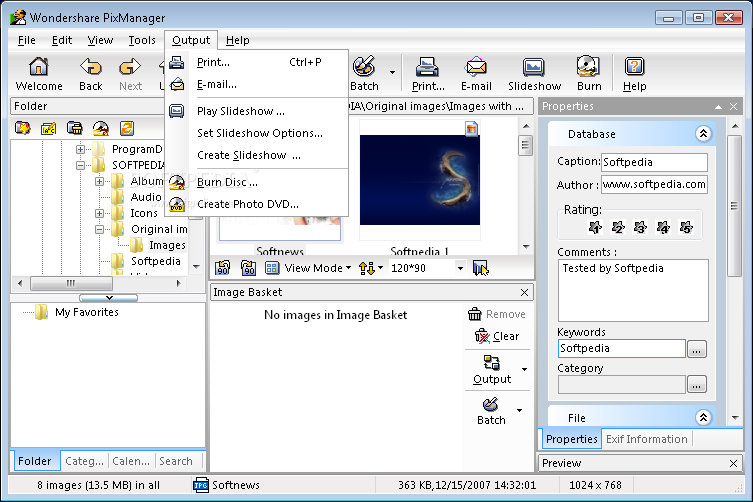The width and height of the screenshot is (753, 502).
Task: Open the Tools menu
Action: 142,40
